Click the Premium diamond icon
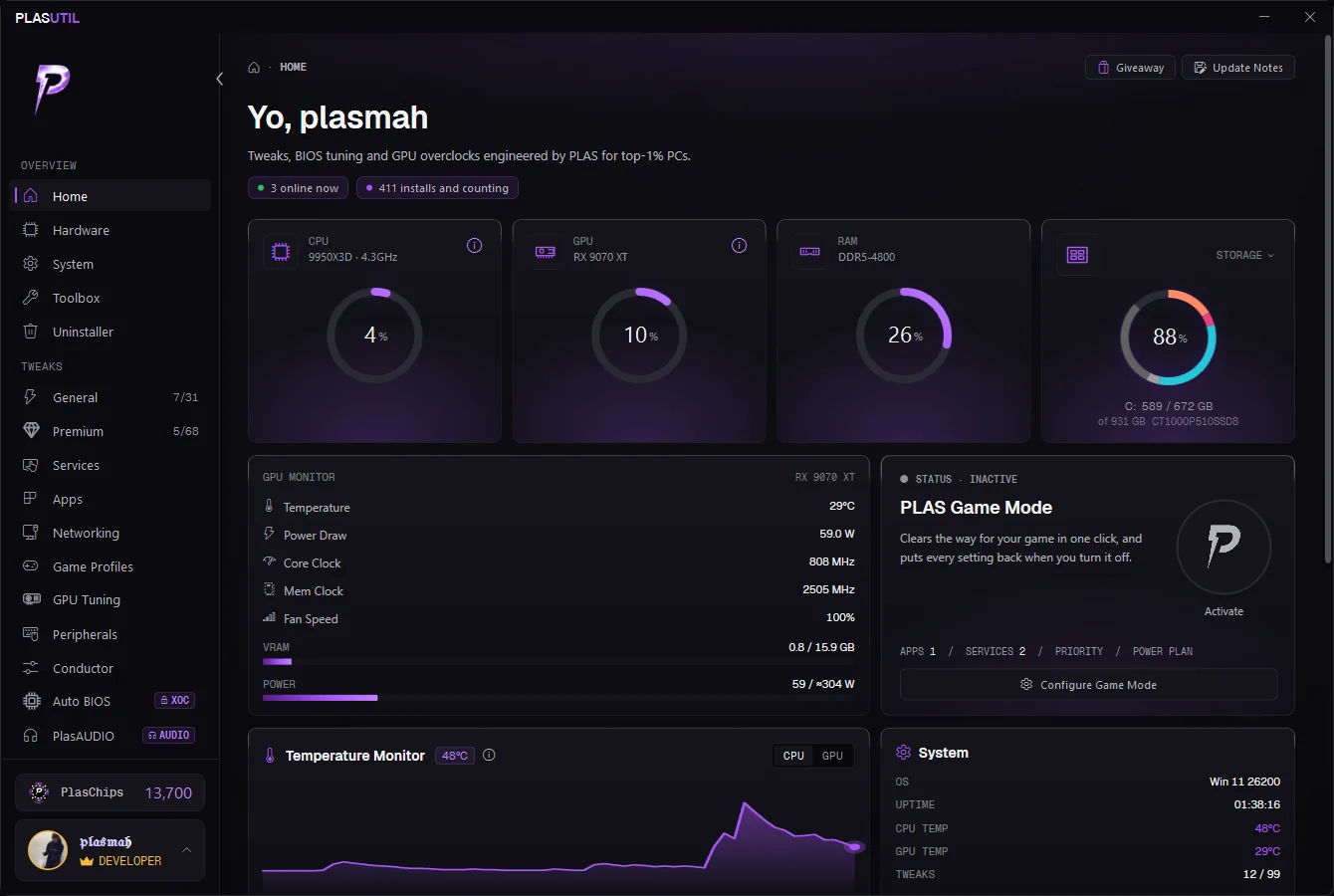The width and height of the screenshot is (1334, 896). 31,431
